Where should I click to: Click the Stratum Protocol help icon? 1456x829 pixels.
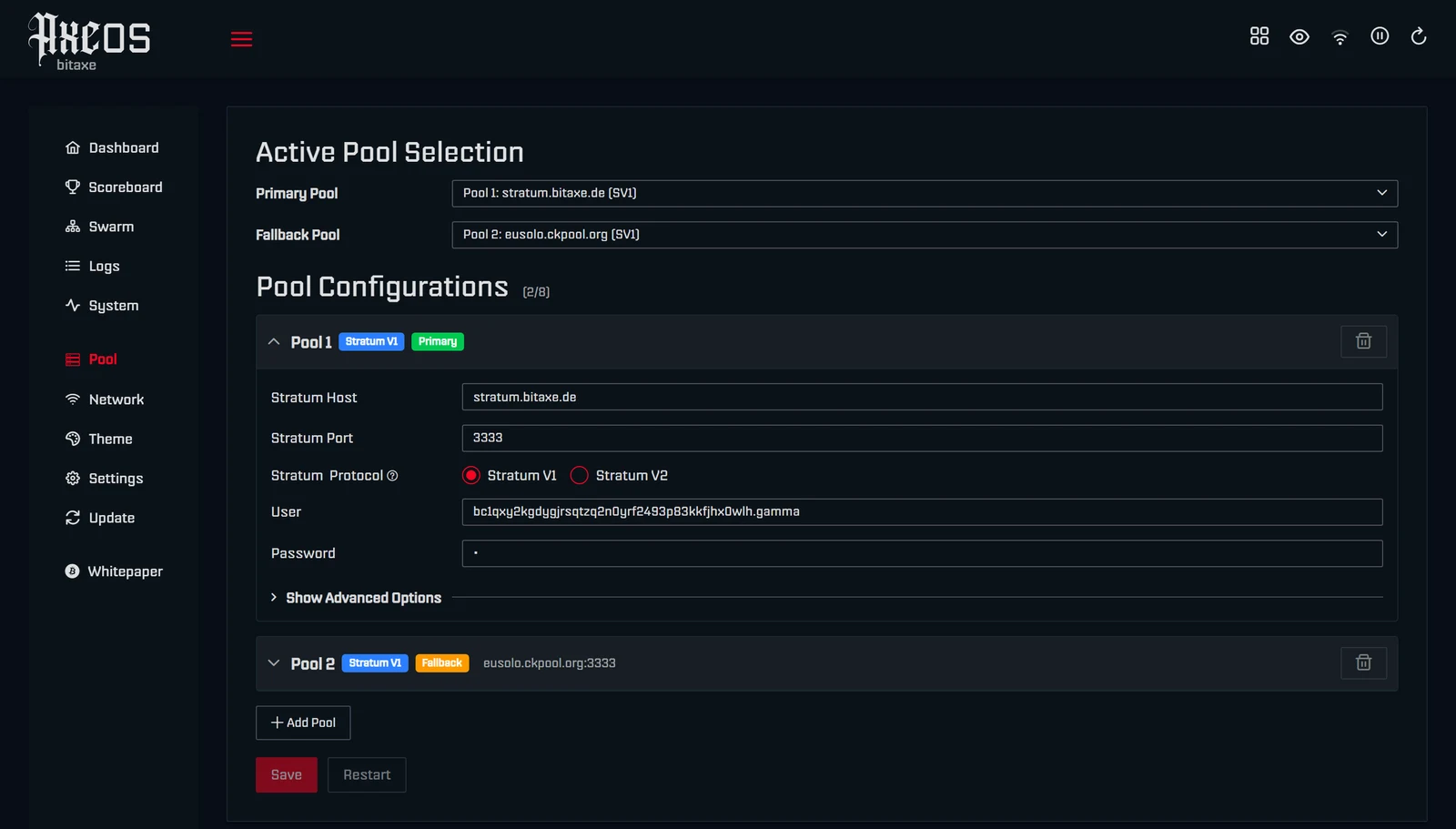point(392,476)
